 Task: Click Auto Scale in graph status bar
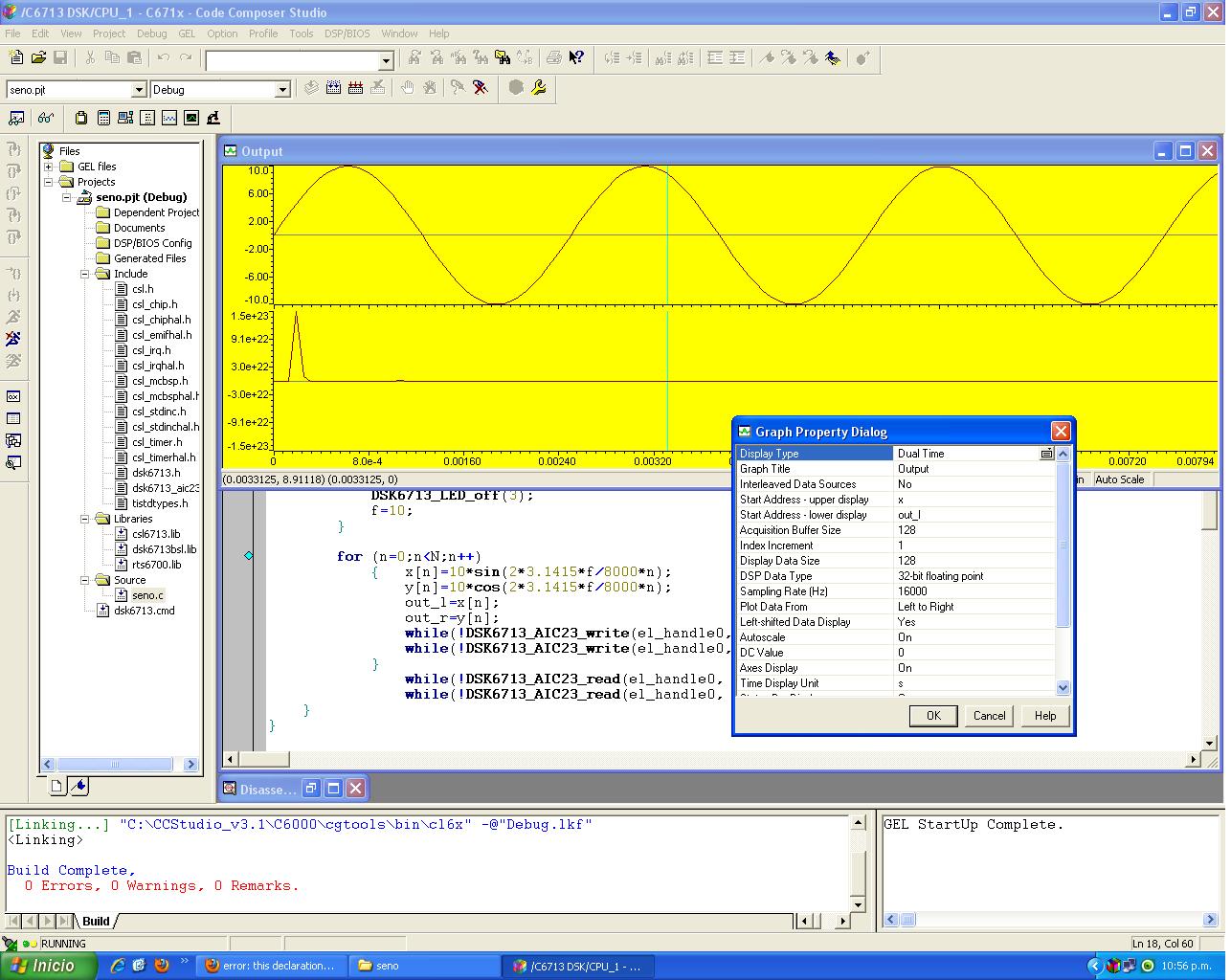[x=1119, y=479]
